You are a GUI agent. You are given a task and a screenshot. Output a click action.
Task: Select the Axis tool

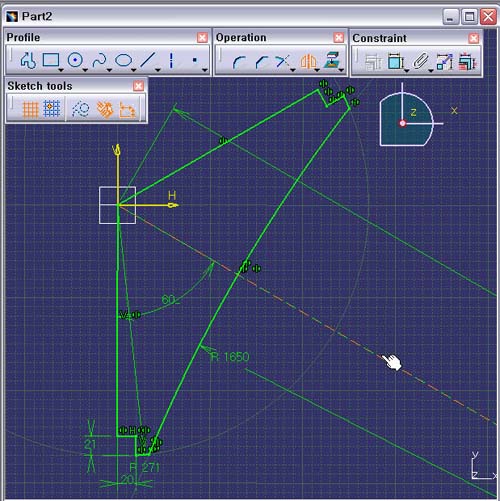point(171,60)
